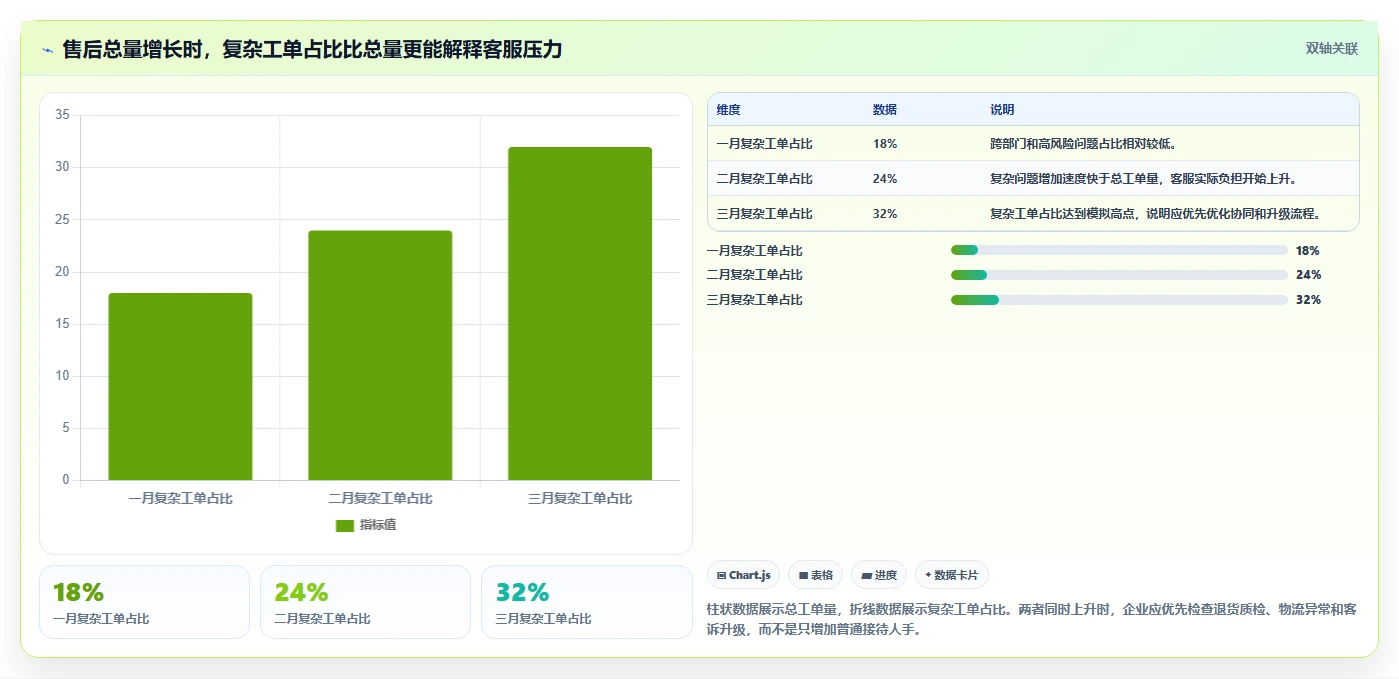The height and width of the screenshot is (679, 1399).
Task: Click x-axis label 三月复杂工单占比
Action: [x=580, y=498]
